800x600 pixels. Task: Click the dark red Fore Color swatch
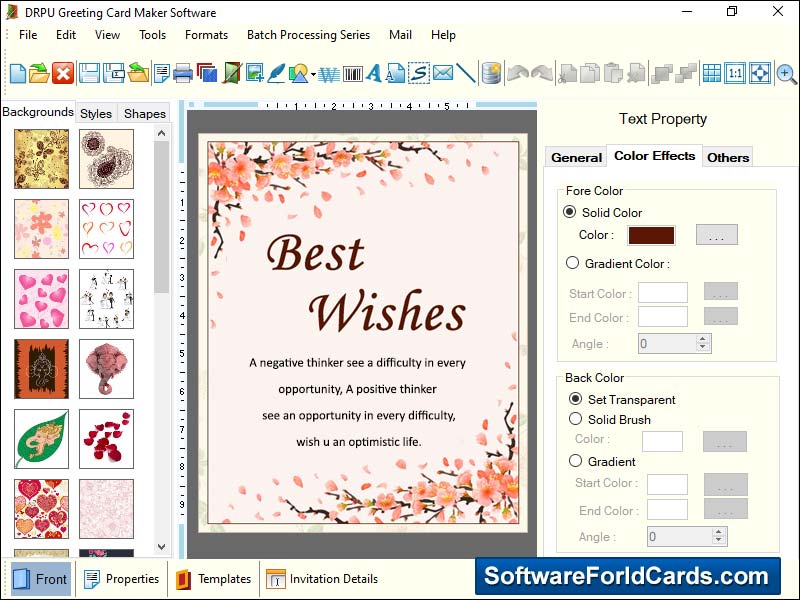click(x=651, y=235)
